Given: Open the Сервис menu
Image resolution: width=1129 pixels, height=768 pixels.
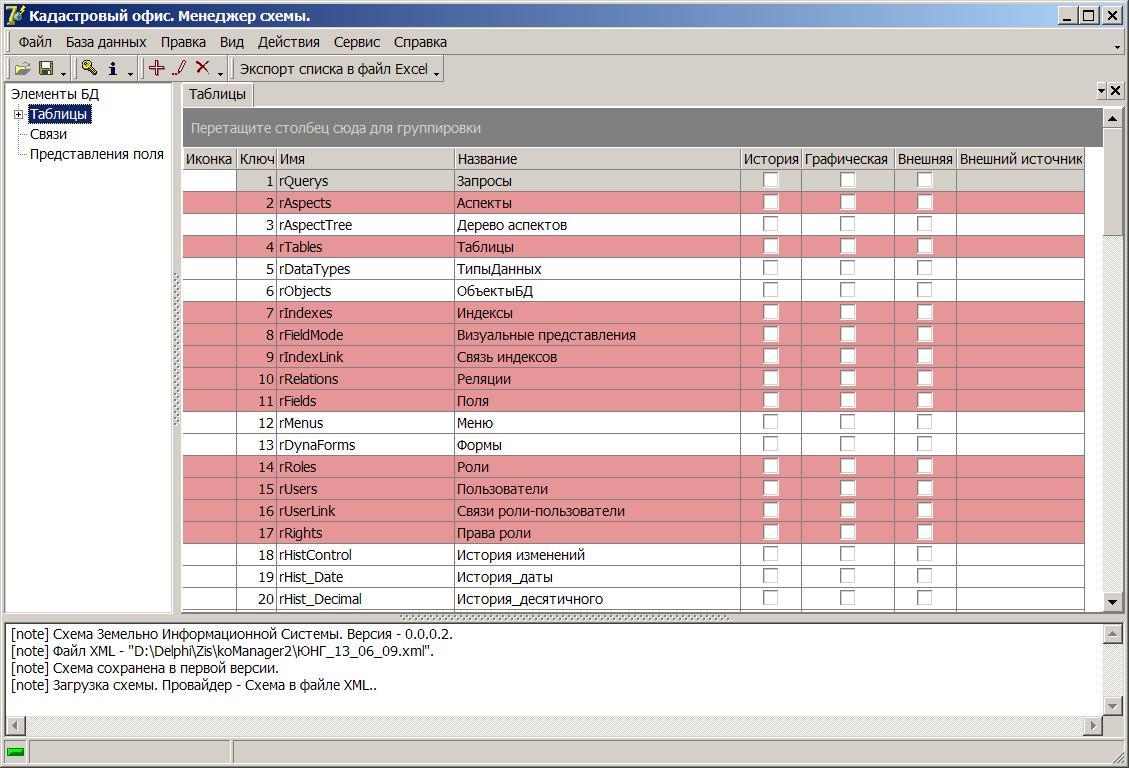Looking at the screenshot, I should [x=357, y=42].
